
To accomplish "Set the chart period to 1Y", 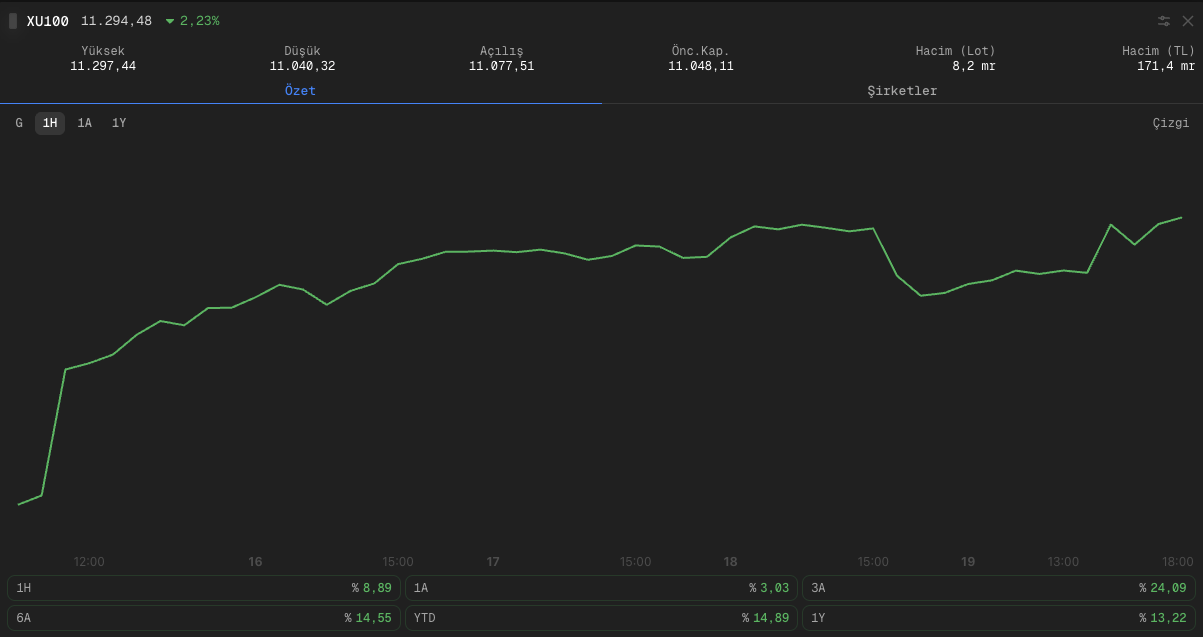I will (x=119, y=123).
